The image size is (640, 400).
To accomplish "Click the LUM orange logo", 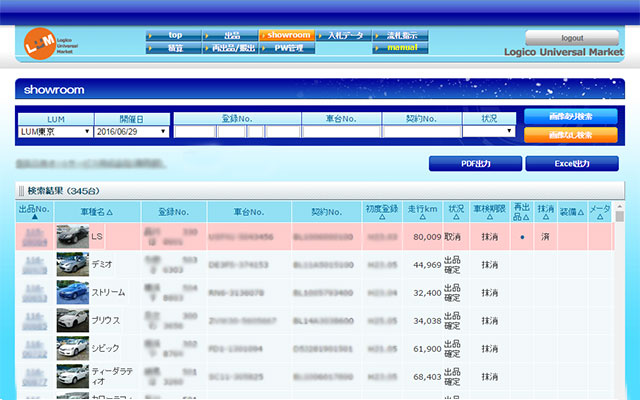I will point(40,44).
